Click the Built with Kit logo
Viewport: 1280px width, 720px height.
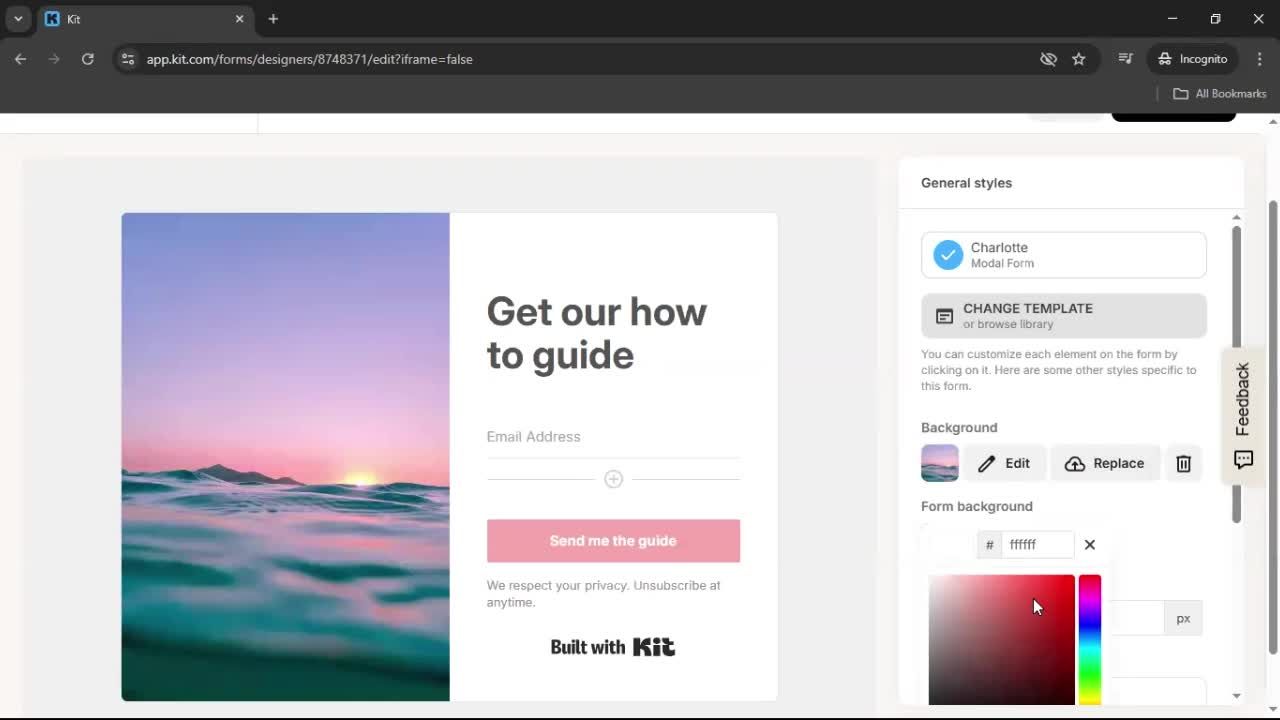[x=612, y=646]
